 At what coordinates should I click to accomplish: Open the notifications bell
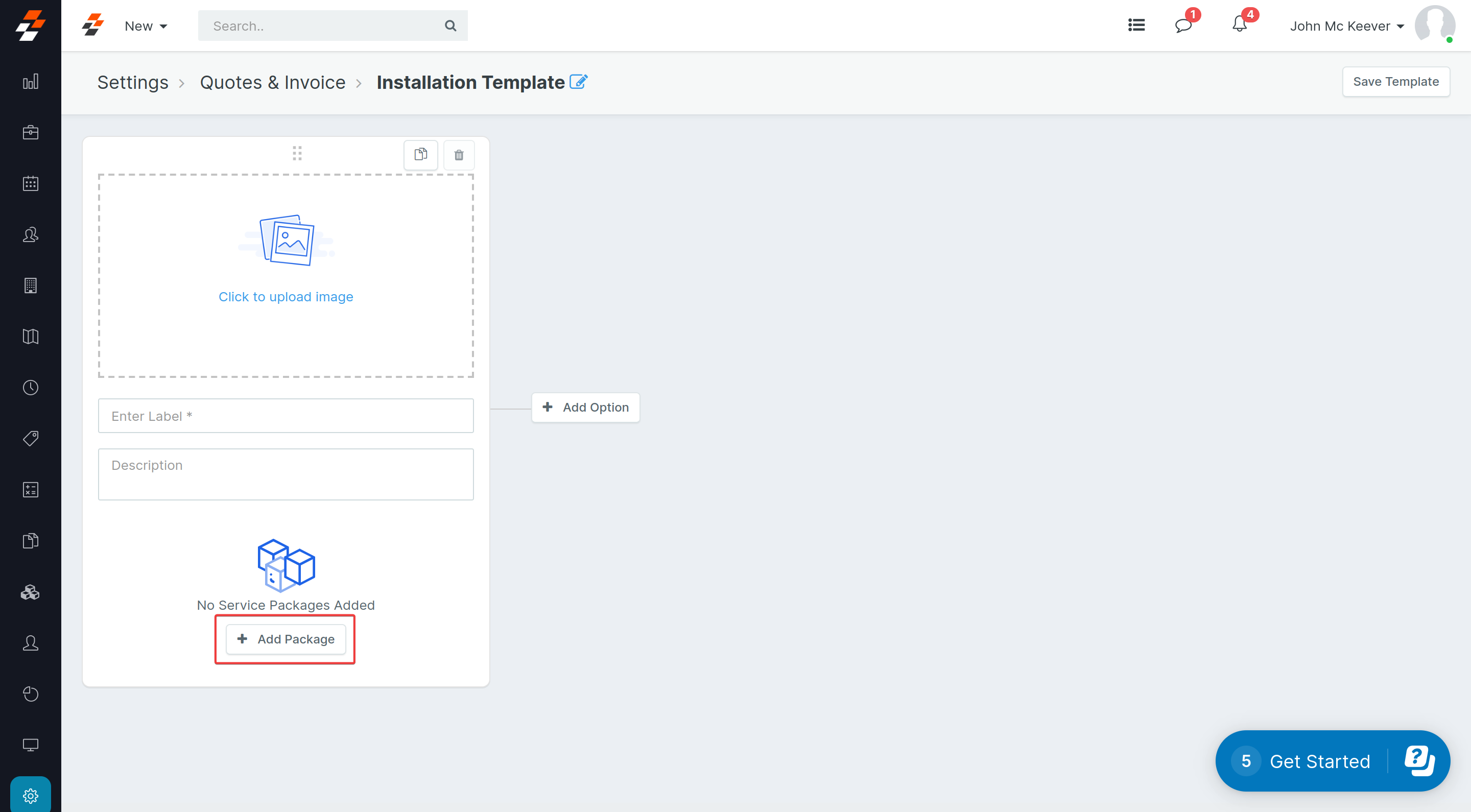(x=1239, y=25)
